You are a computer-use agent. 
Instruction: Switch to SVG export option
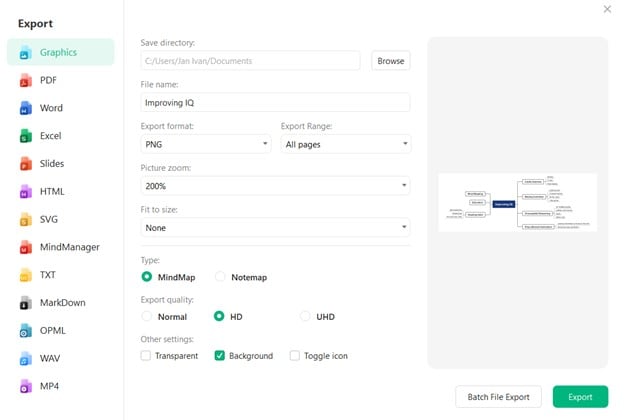click(x=60, y=219)
